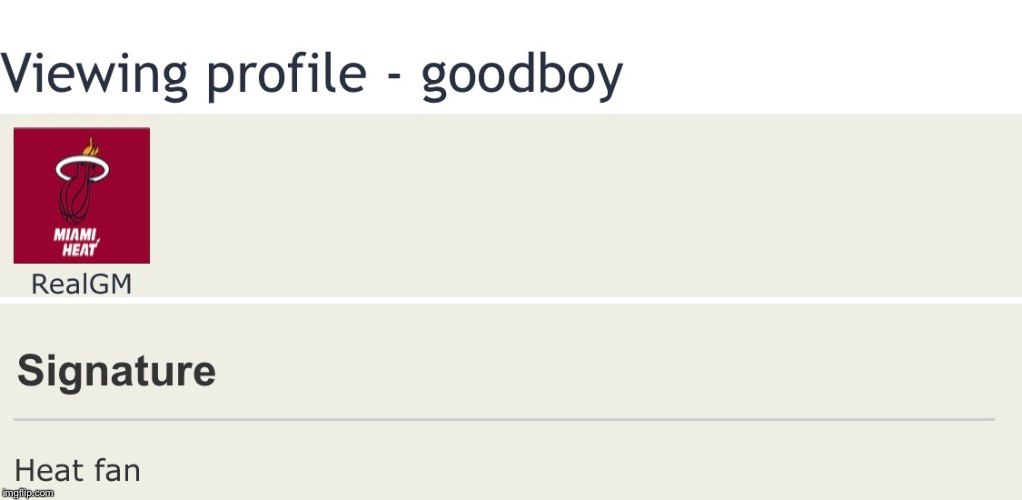1022x500 pixels.
Task: Click the empty avatar panel beside the logo
Action: tap(587, 205)
